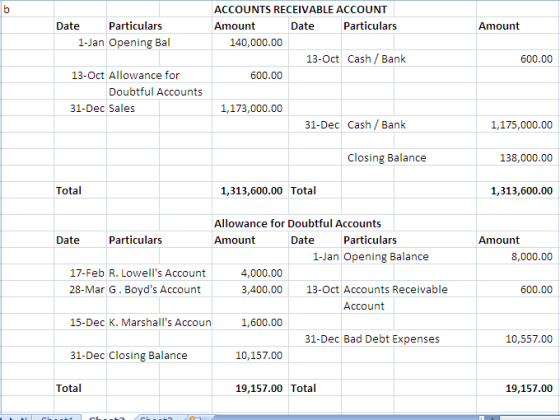Select the 4,000.00 amount cell
The image size is (560, 420).
pos(261,273)
